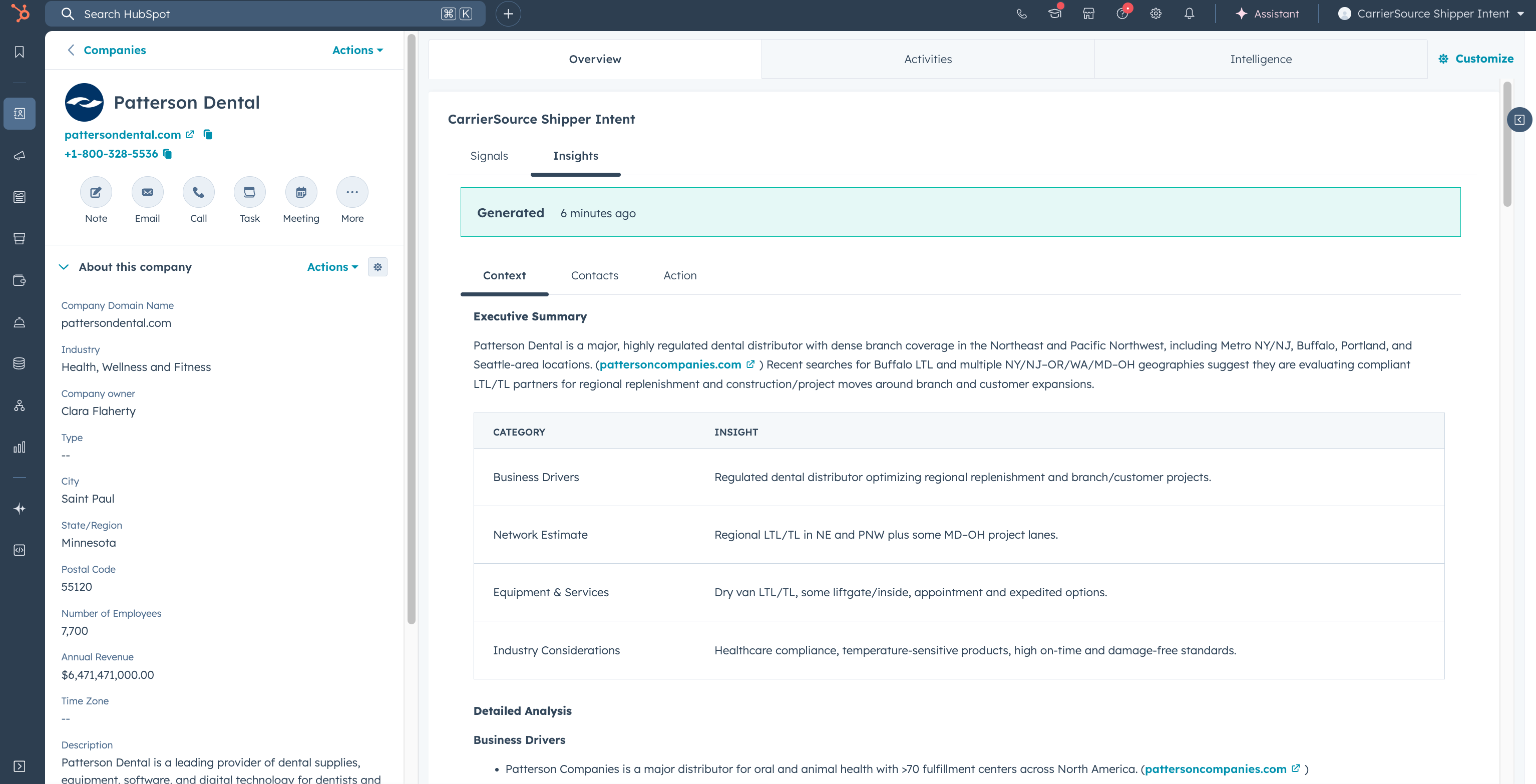Click the Customize link

pyautogui.click(x=1476, y=59)
